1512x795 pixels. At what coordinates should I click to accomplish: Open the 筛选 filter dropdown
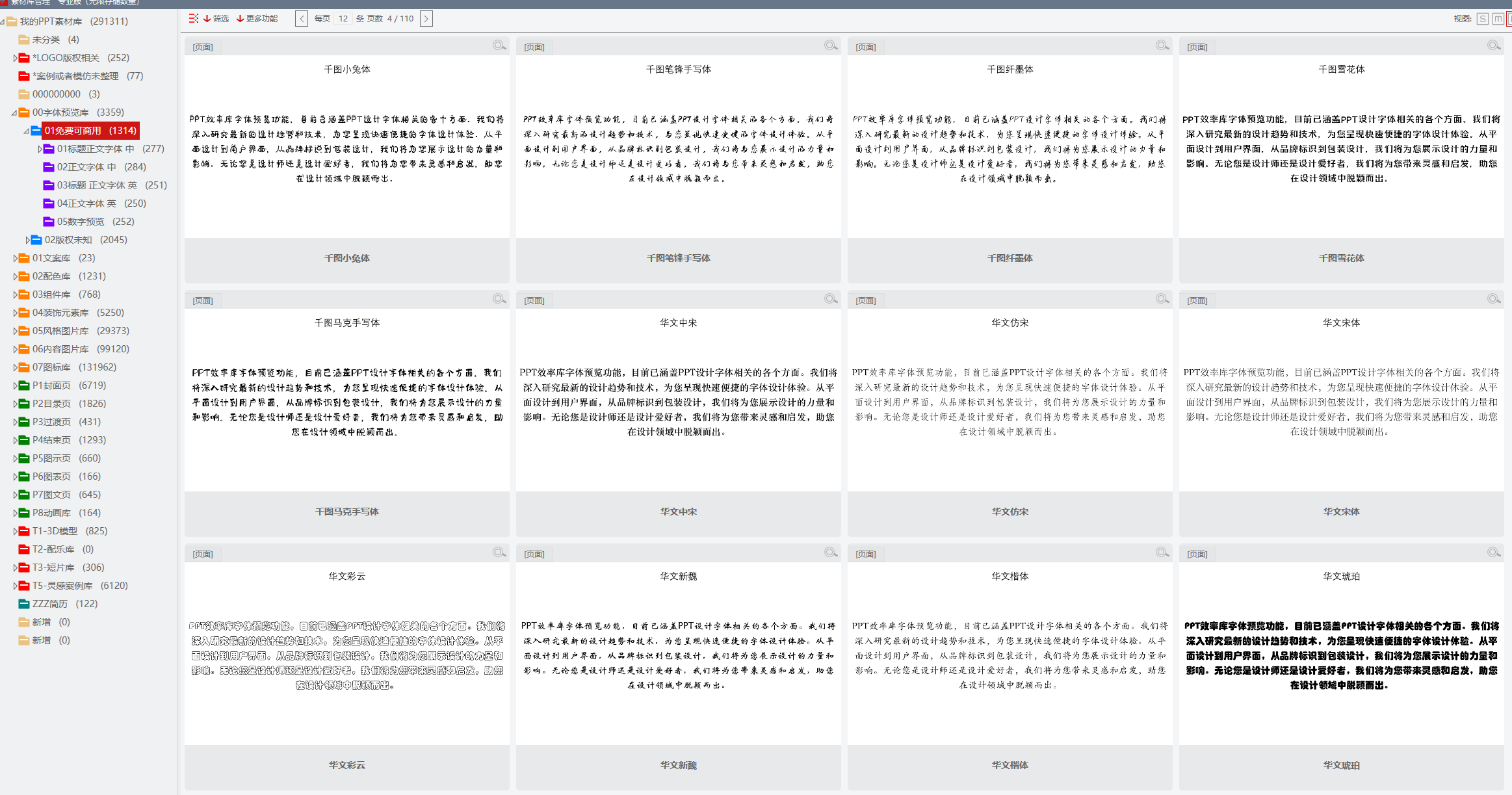point(216,19)
